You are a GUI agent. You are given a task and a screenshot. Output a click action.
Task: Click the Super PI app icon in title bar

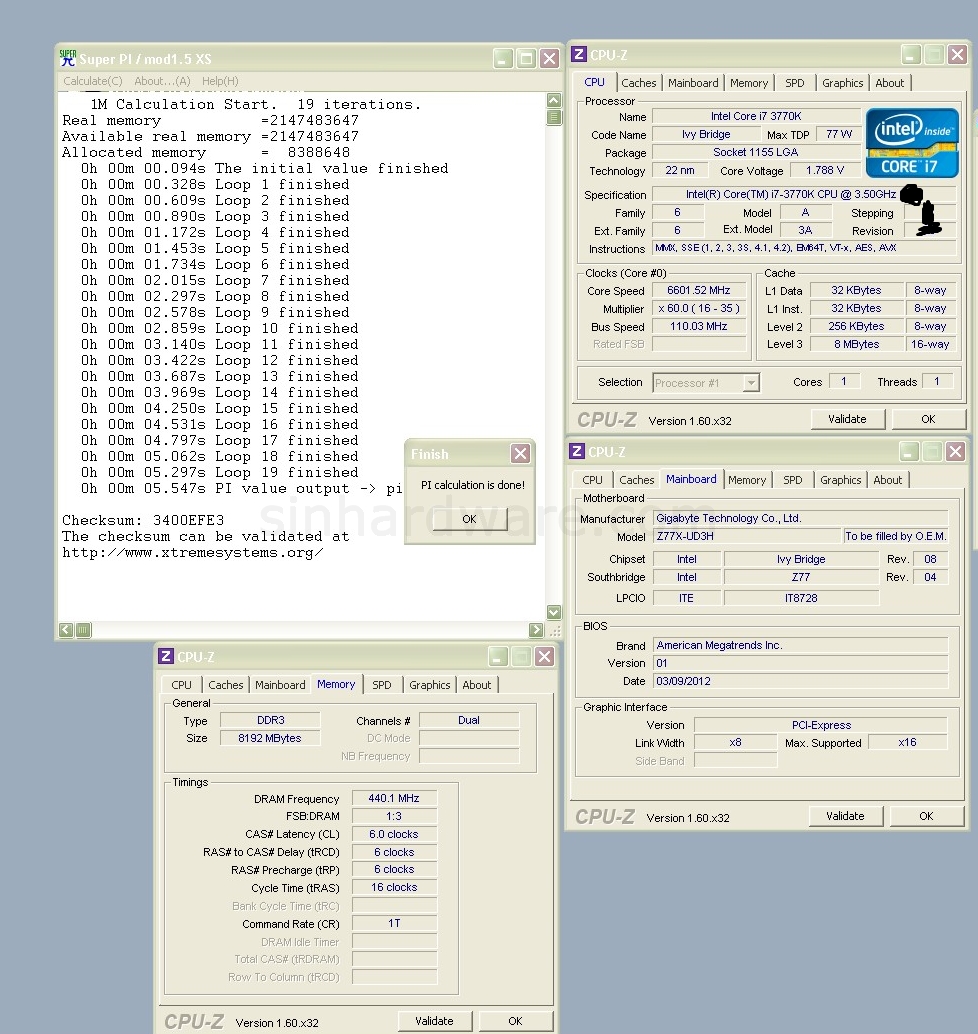tap(68, 58)
